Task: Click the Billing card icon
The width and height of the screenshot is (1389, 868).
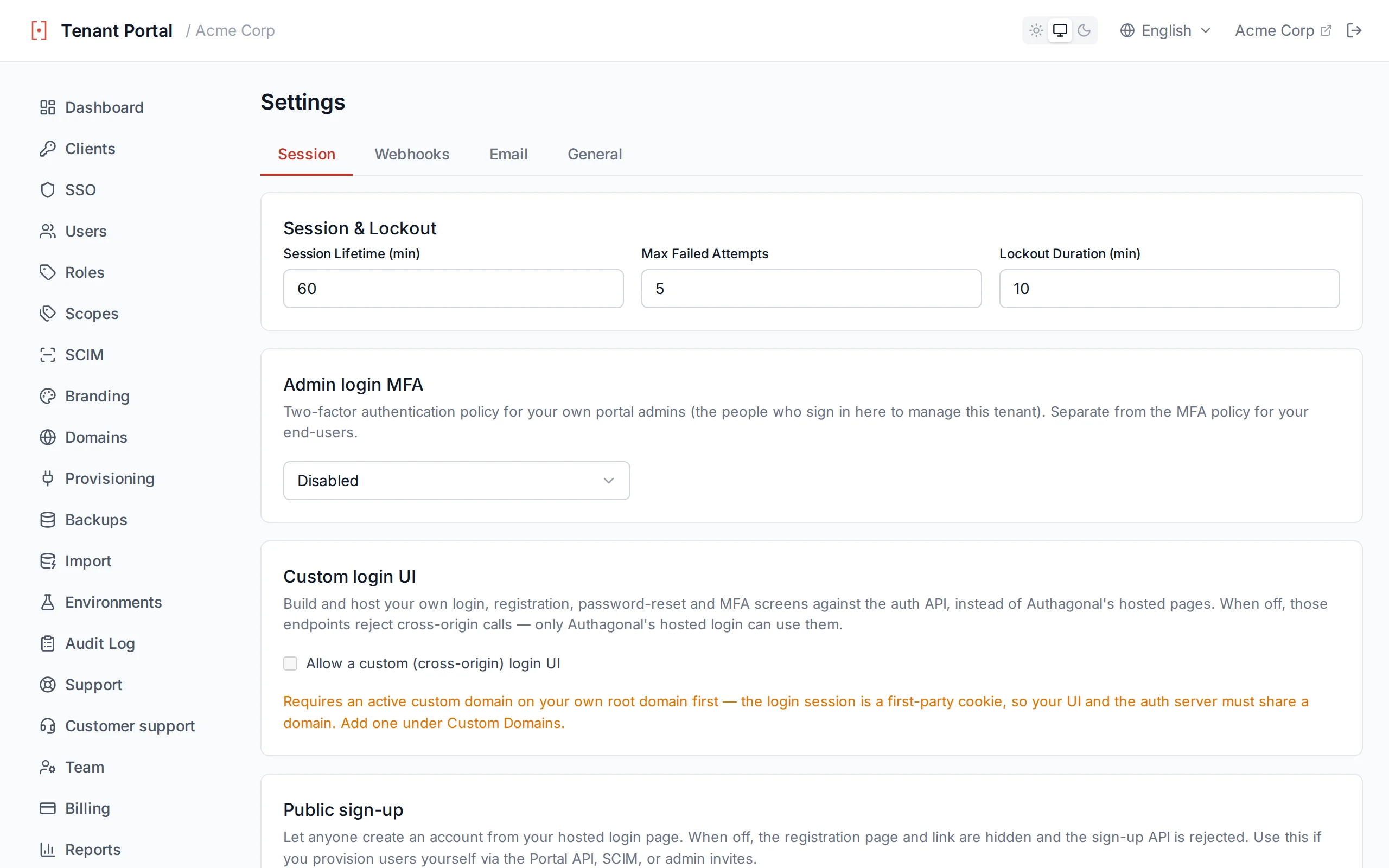Action: point(48,808)
